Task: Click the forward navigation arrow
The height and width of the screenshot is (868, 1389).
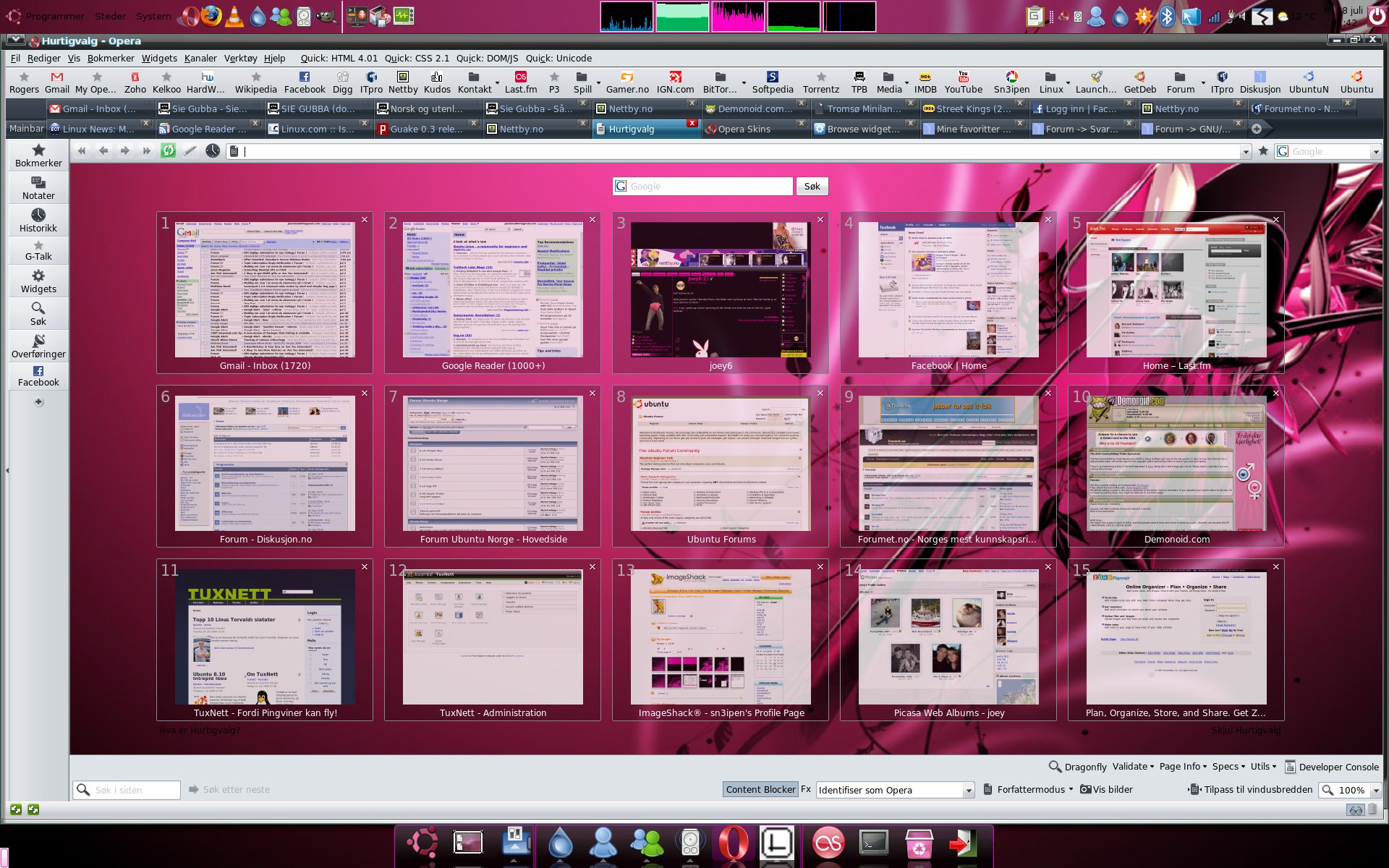Action: (x=124, y=150)
